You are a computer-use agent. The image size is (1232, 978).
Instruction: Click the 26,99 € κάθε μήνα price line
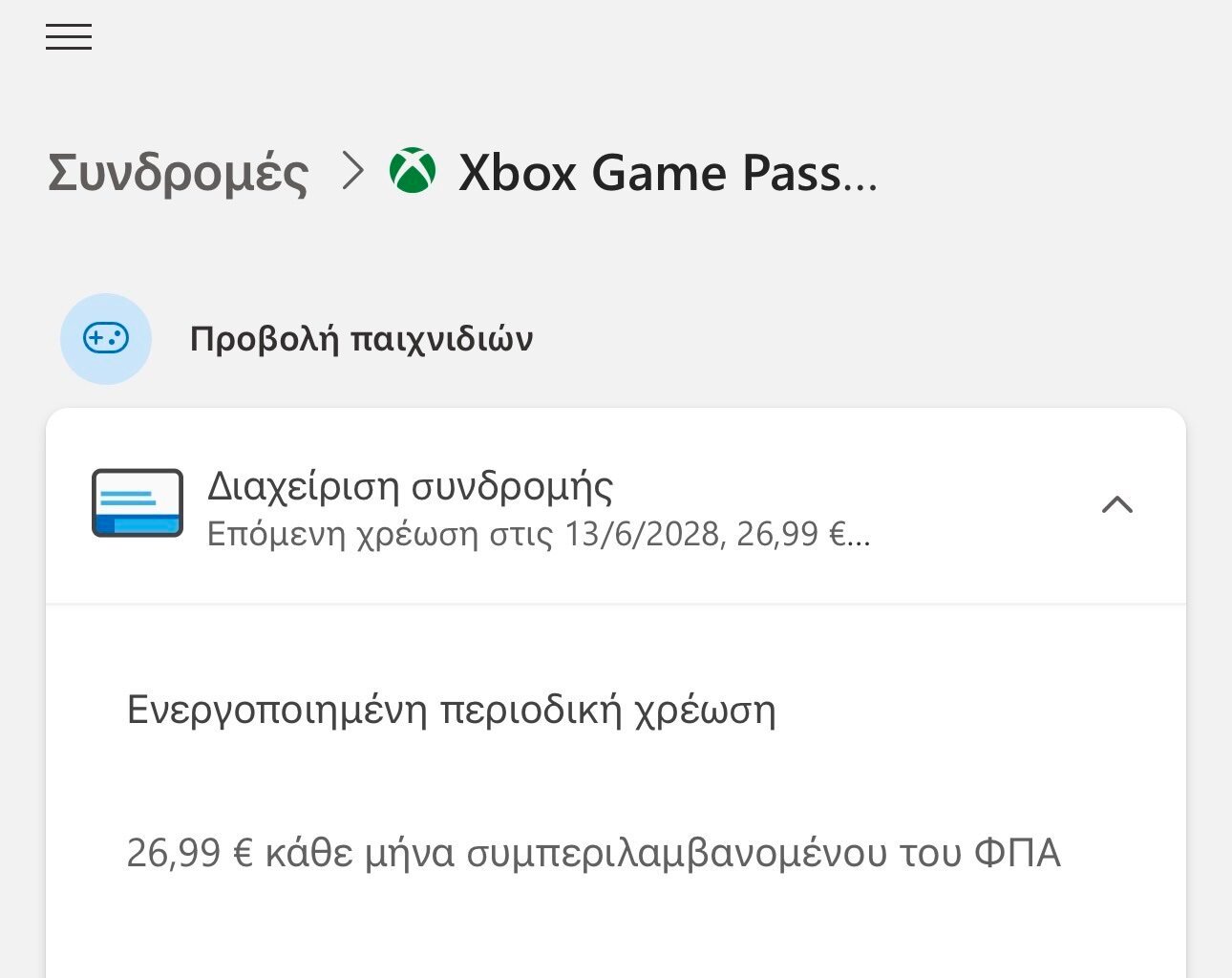click(x=593, y=852)
